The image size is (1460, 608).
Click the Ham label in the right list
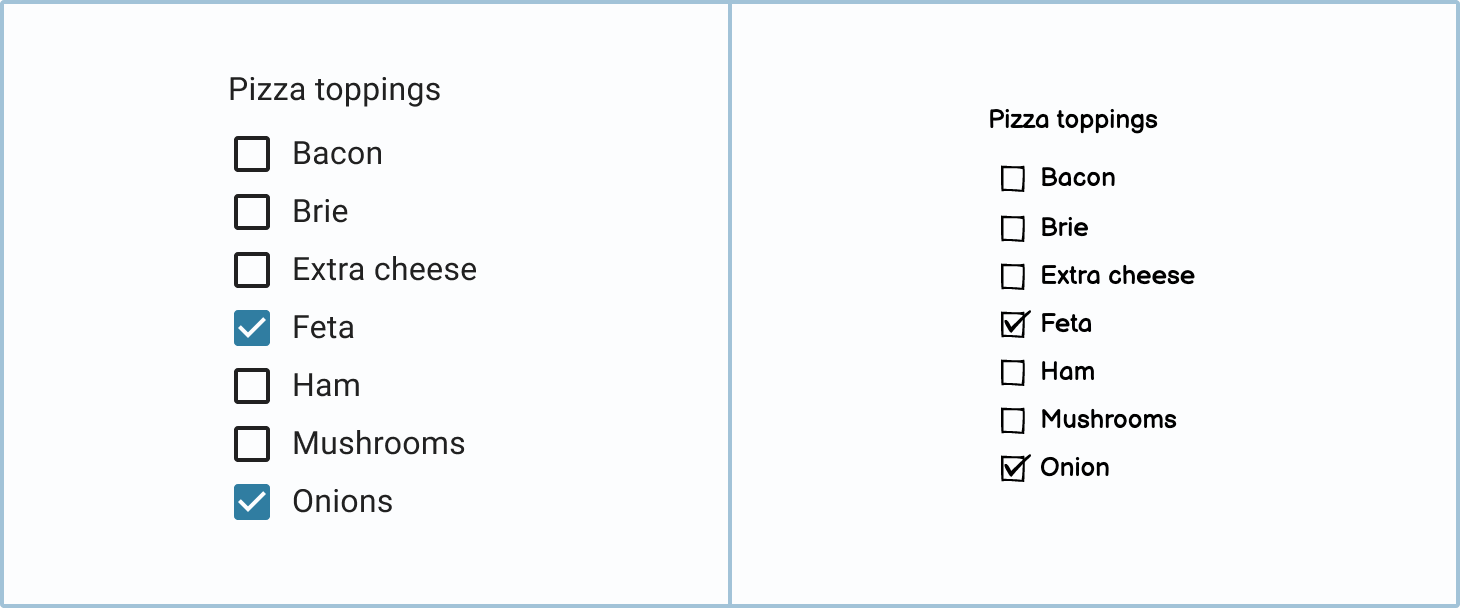point(1068,371)
